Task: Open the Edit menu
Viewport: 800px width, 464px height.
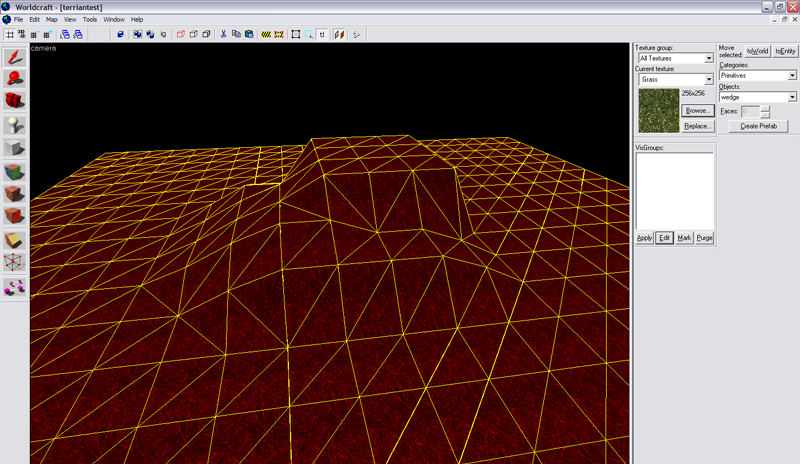Action: pos(34,19)
